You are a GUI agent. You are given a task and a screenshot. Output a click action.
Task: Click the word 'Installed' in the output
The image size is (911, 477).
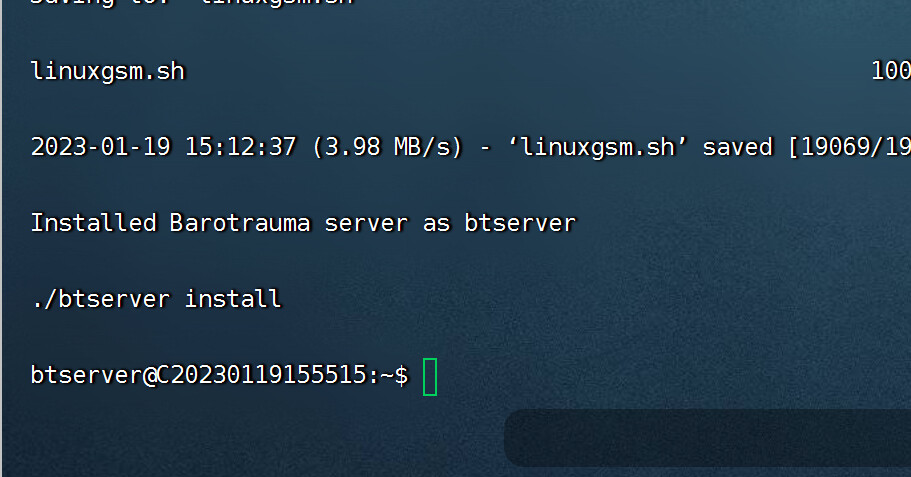pos(93,222)
